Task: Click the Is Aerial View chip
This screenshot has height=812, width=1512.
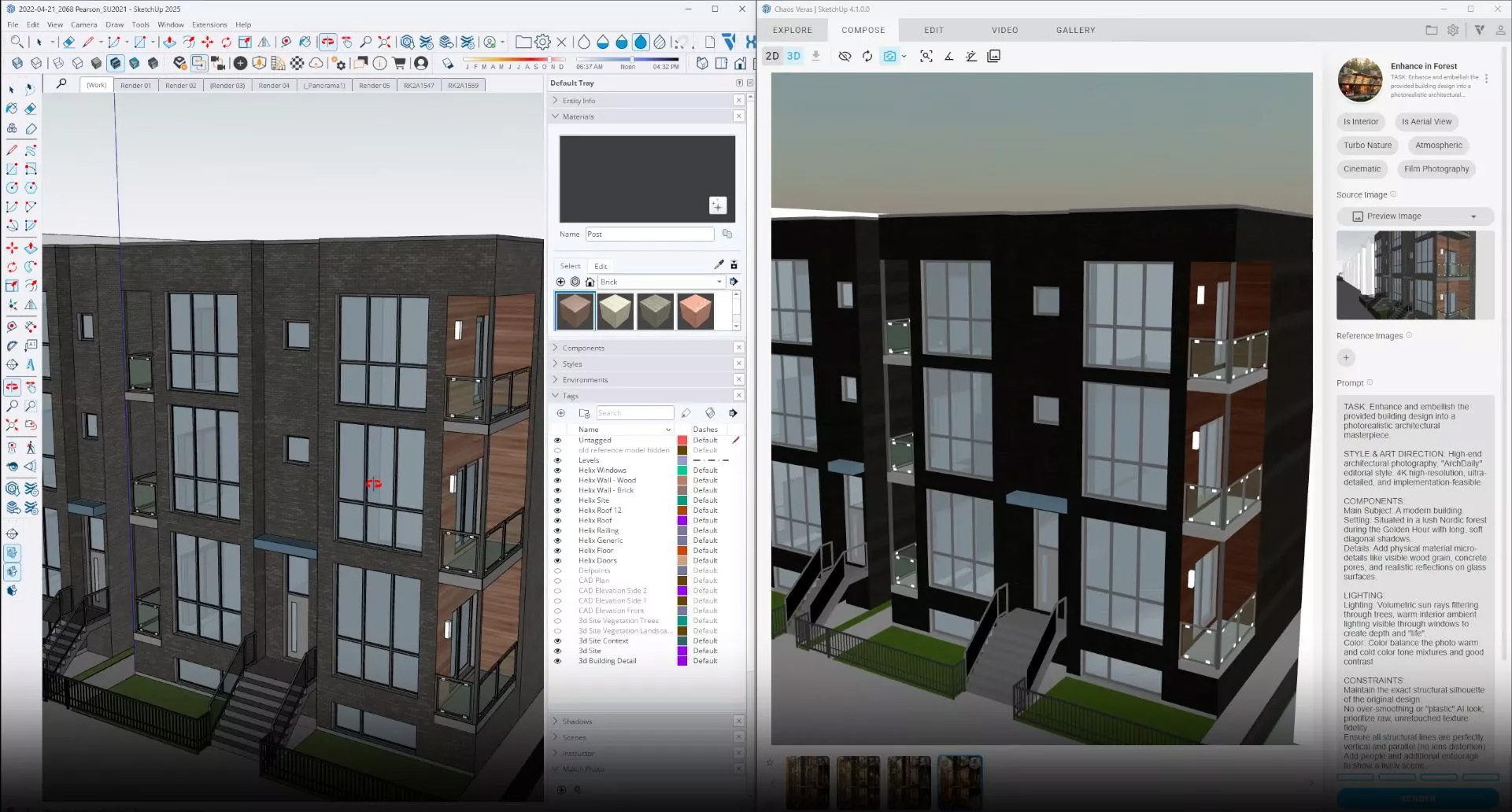Action: click(x=1426, y=122)
